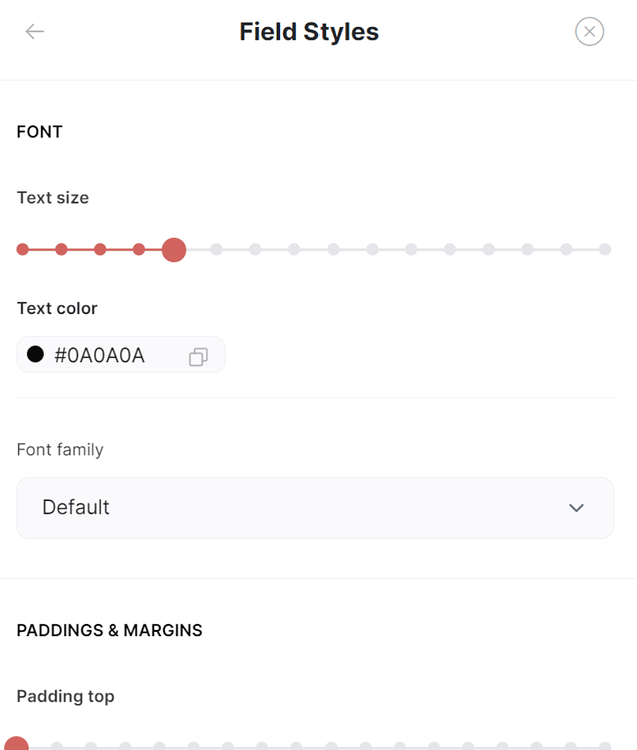Close the Field Styles panel
The image size is (637, 750).
pyautogui.click(x=589, y=32)
